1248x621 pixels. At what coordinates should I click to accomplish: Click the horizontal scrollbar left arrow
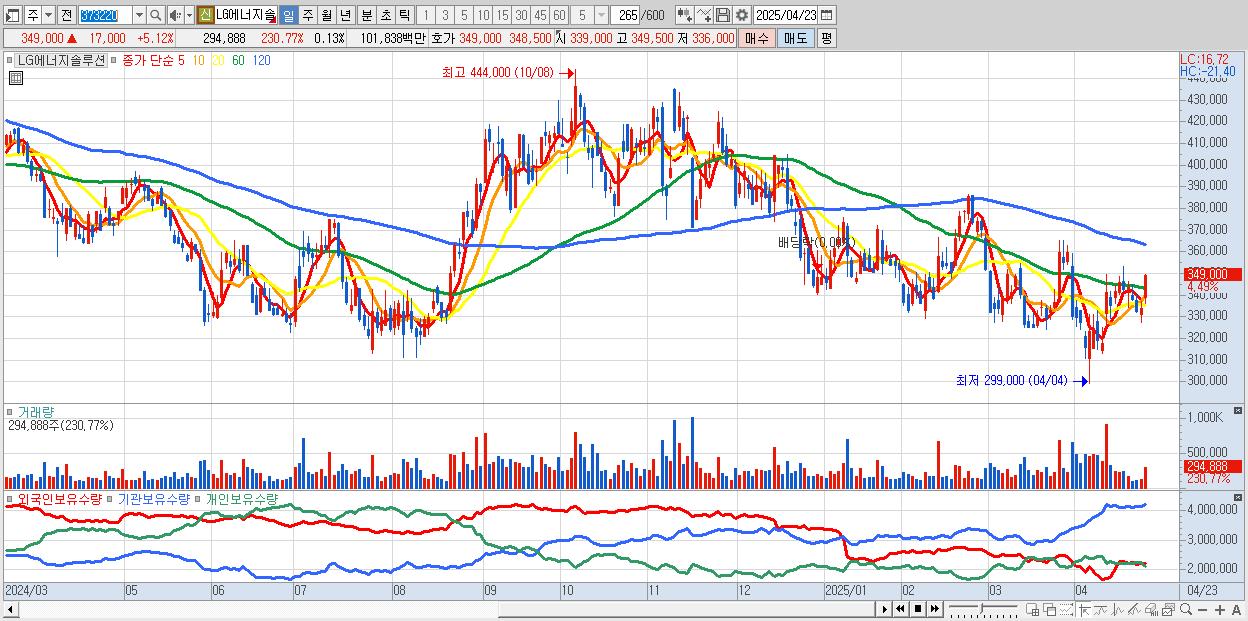click(9, 609)
